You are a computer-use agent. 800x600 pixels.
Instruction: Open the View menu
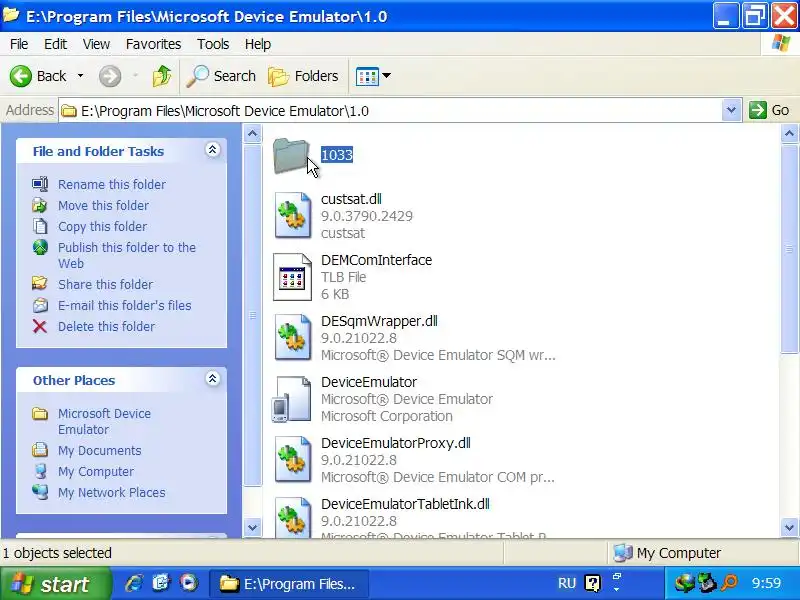96,44
